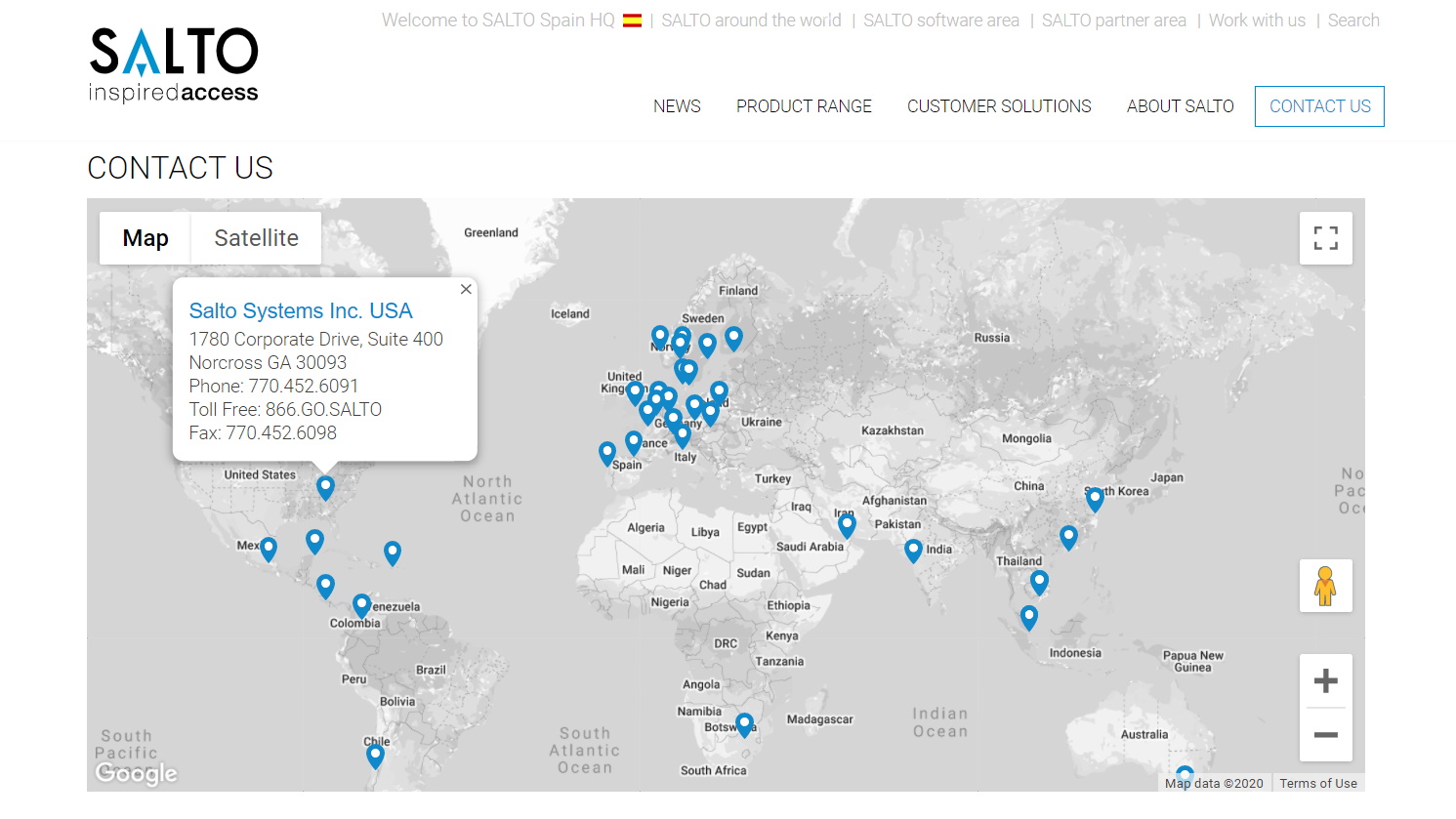1456x819 pixels.
Task: Switch to Satellite view type
Action: [x=256, y=238]
